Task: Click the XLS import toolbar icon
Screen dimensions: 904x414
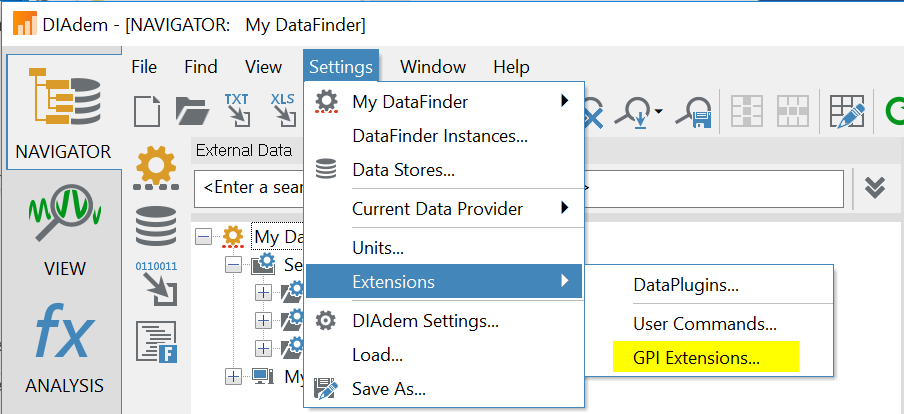Action: [x=283, y=110]
